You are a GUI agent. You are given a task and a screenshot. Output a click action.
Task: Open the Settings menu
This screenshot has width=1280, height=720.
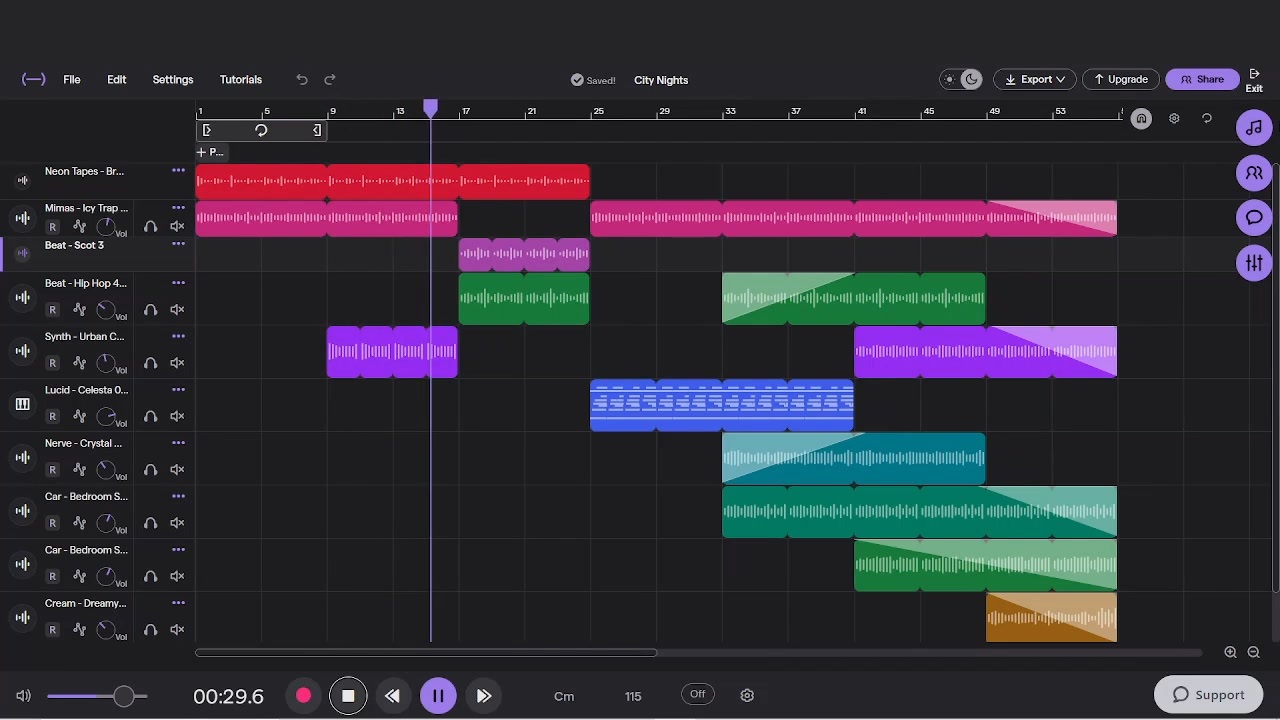coord(173,80)
